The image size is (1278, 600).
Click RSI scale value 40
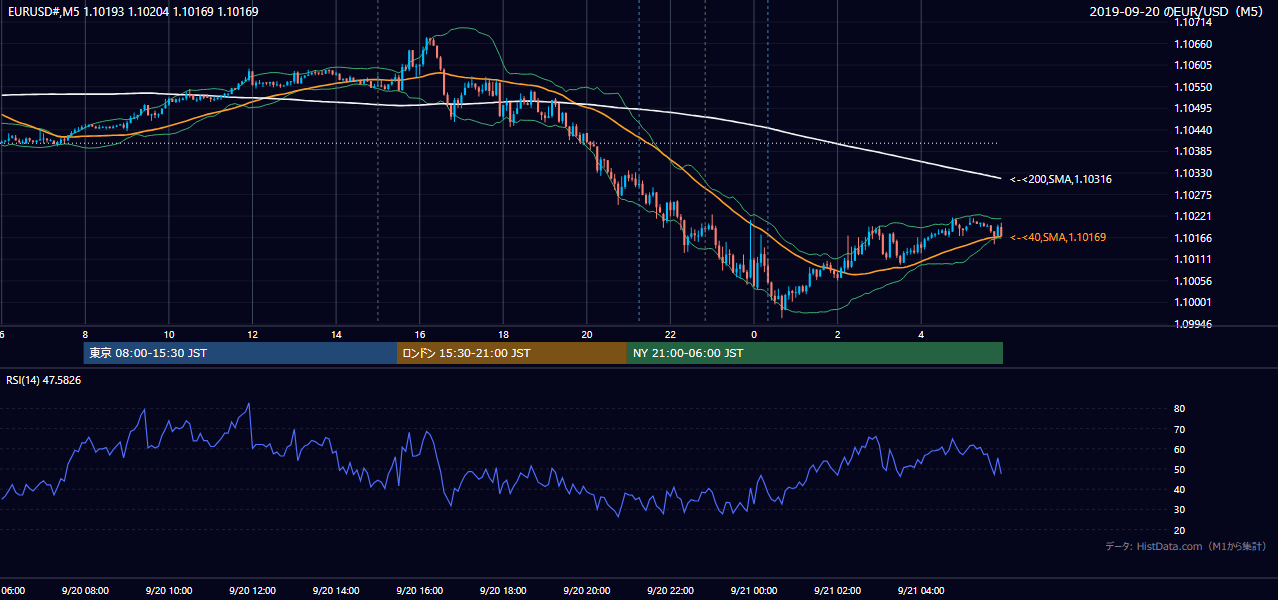click(x=1180, y=489)
